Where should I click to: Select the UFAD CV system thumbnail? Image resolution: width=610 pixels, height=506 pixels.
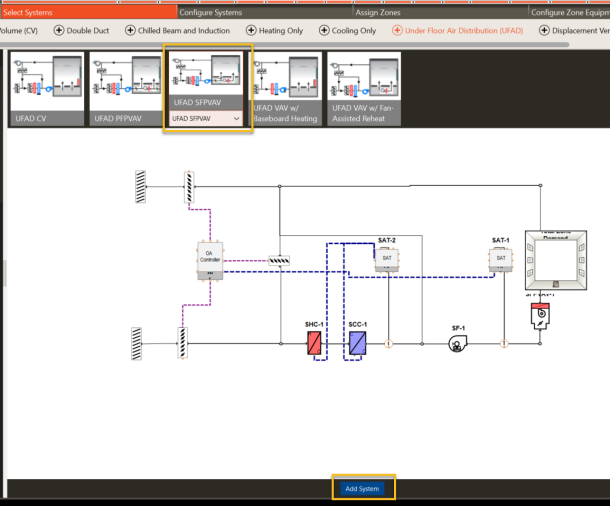(47, 89)
